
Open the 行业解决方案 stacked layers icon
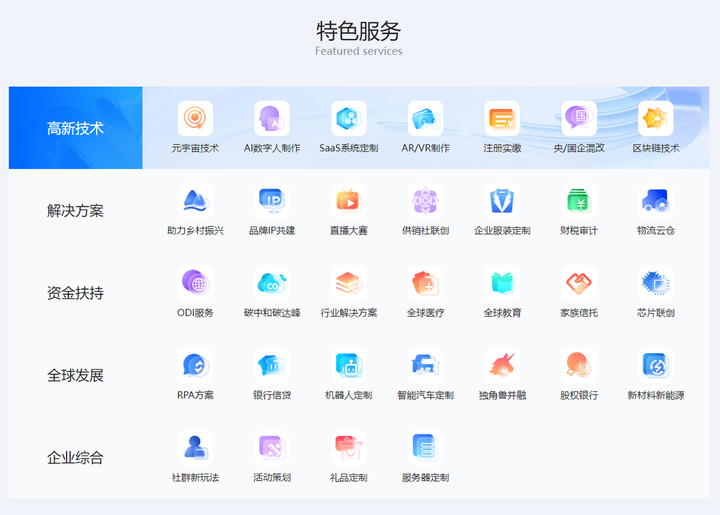[349, 283]
